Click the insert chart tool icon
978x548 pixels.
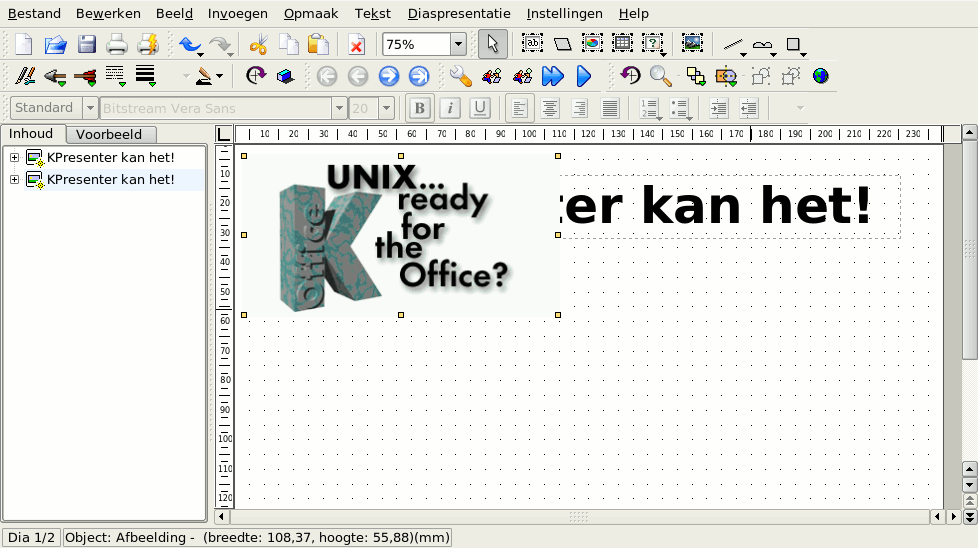[593, 44]
